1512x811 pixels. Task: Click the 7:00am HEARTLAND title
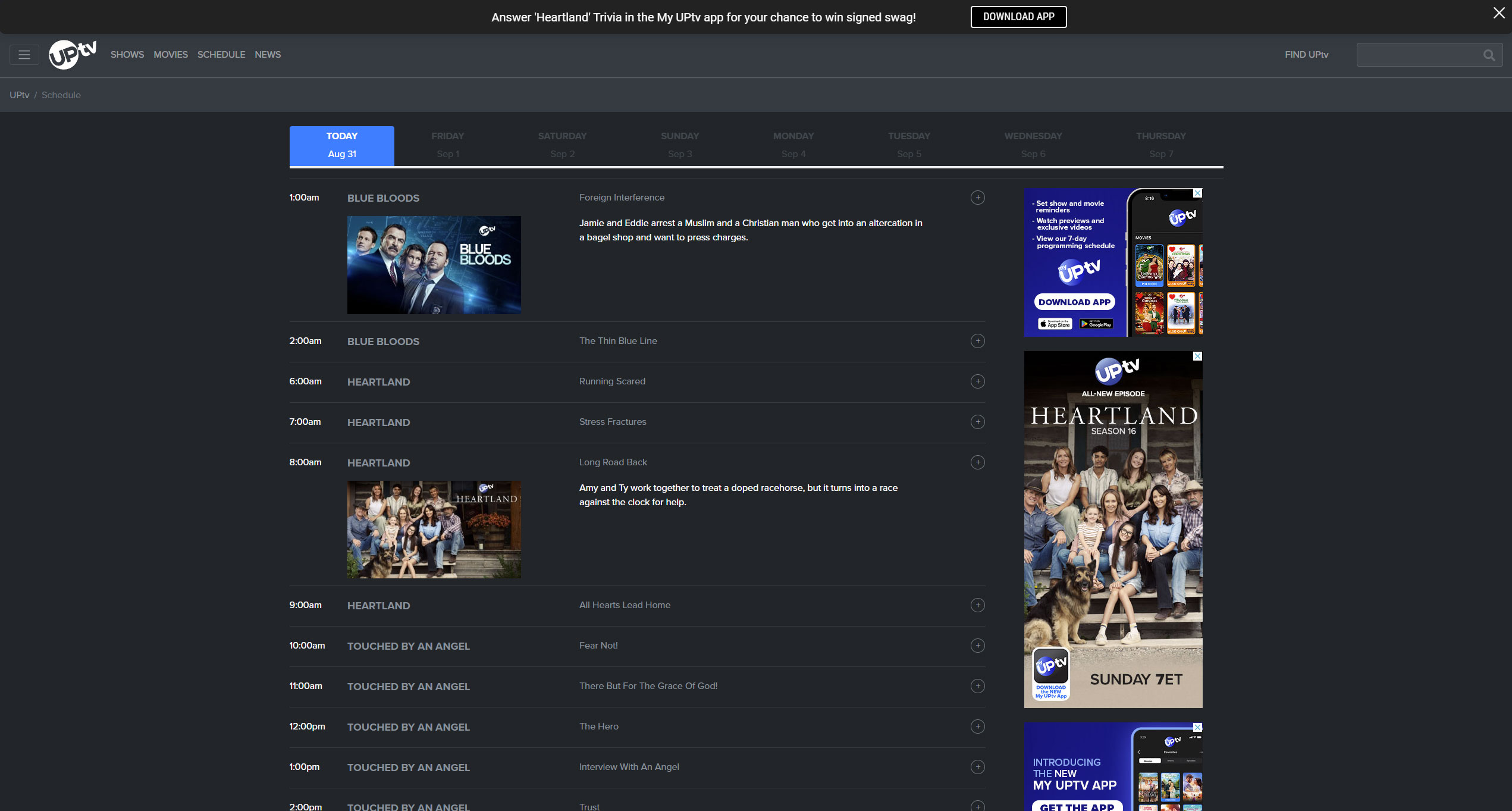pos(378,422)
